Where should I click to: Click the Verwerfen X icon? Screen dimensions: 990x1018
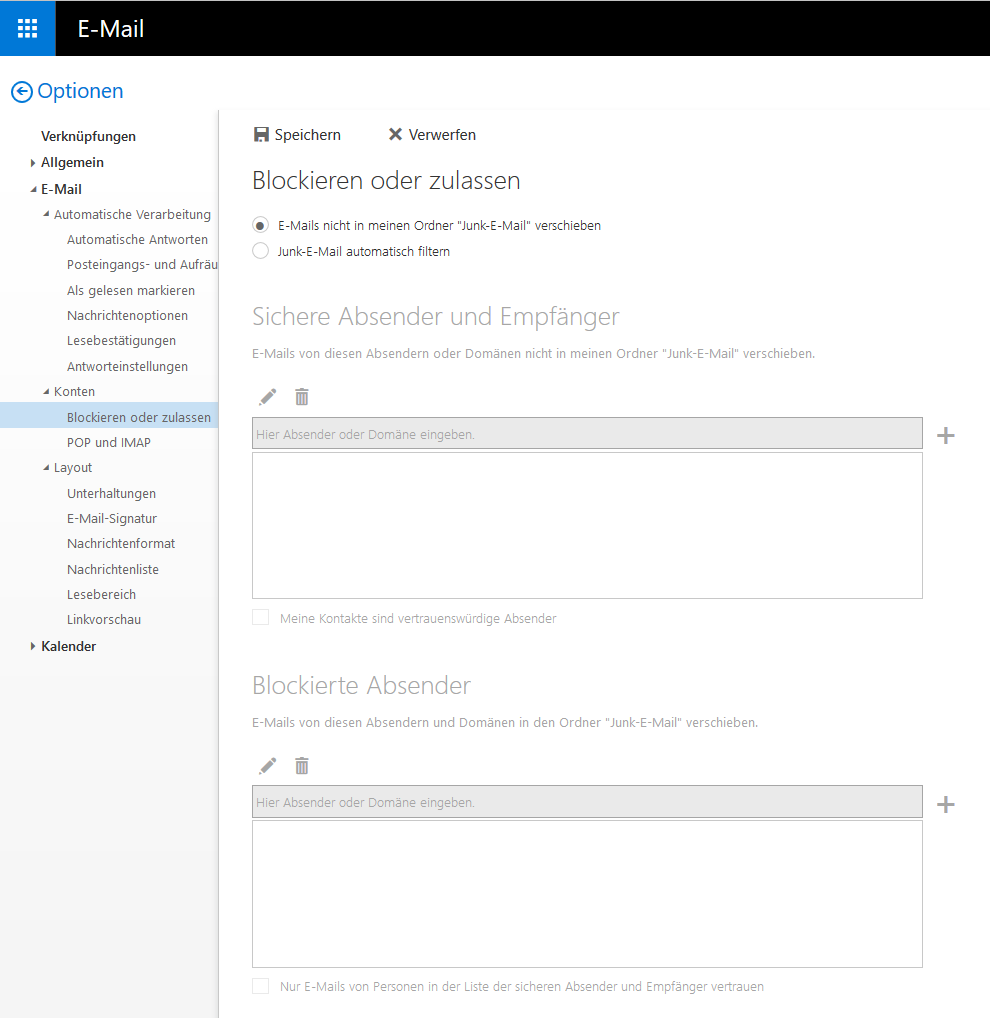395,135
